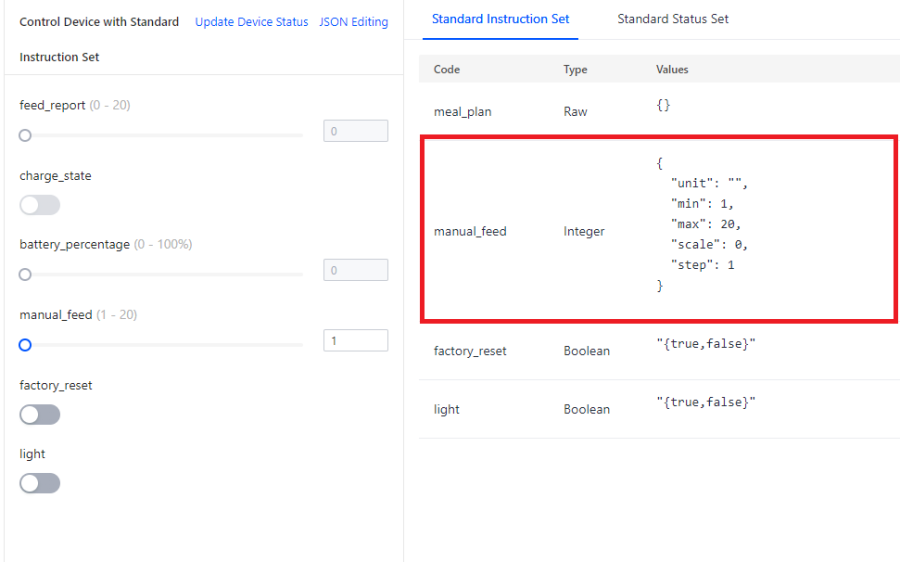Enable the factory_reset switch
This screenshot has height=562, width=900.
[x=40, y=414]
